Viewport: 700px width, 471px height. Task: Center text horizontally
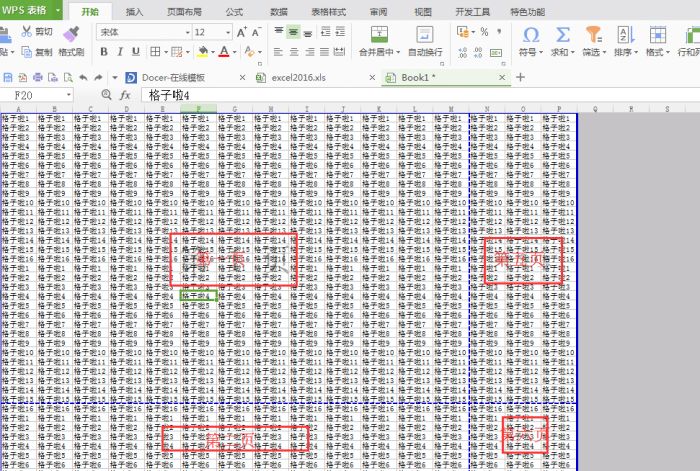(x=294, y=52)
